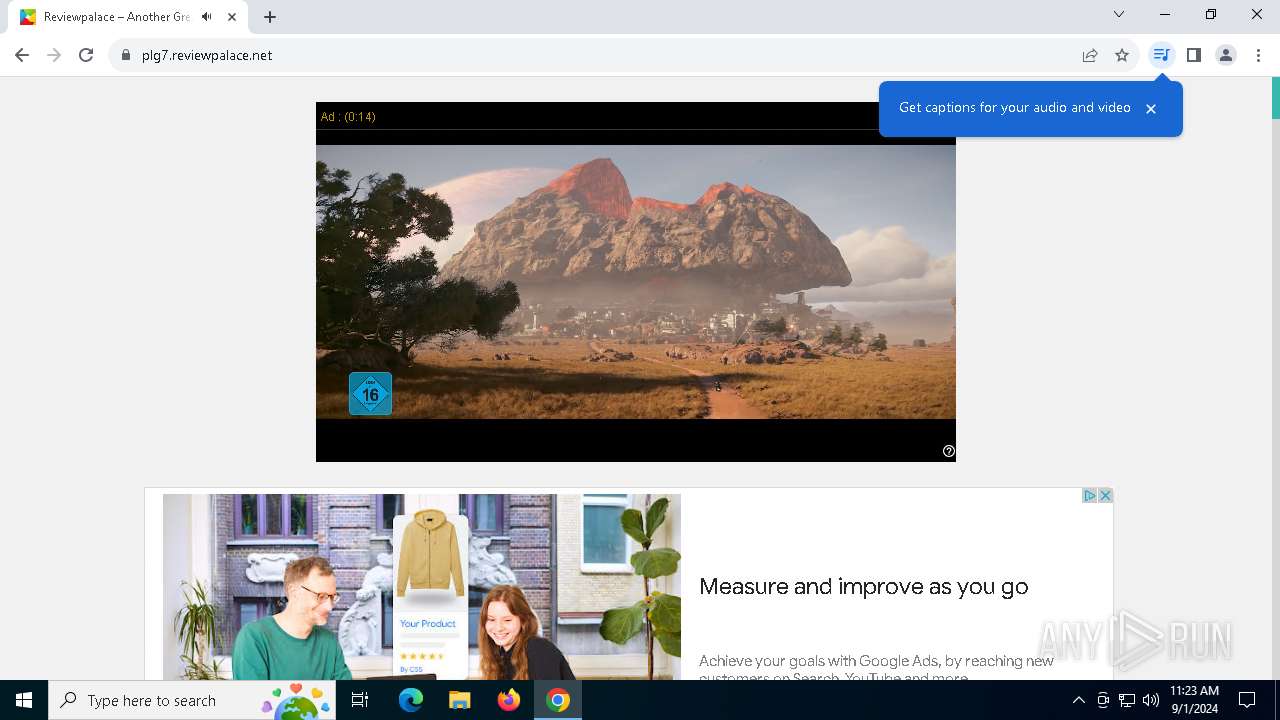
Task: Select the Reviewpalace browser tab
Action: pos(130,17)
